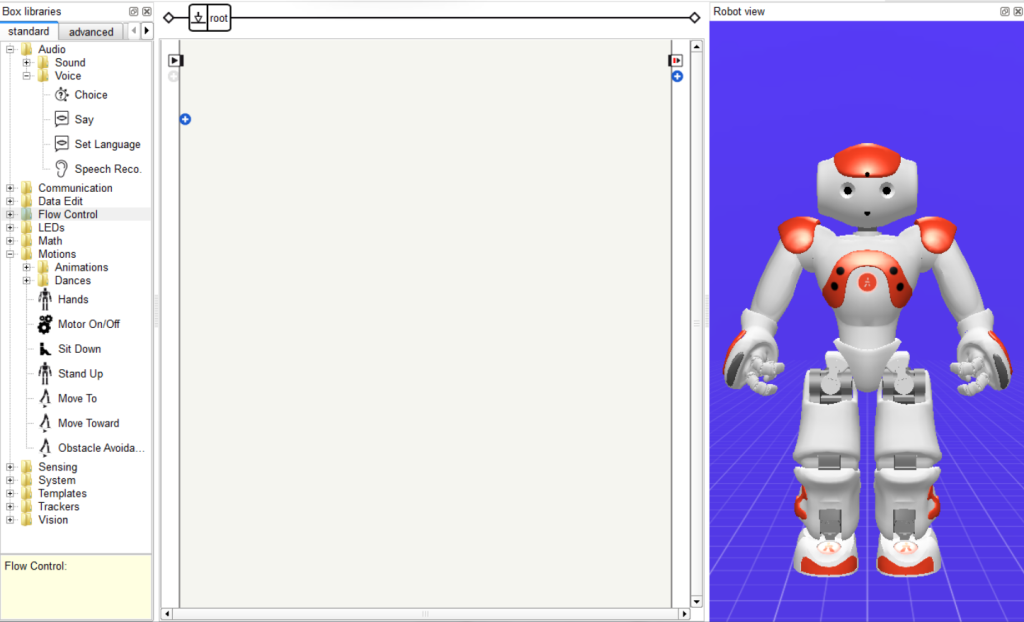Select the Flow Control tree item
This screenshot has width=1024, height=622.
click(68, 215)
